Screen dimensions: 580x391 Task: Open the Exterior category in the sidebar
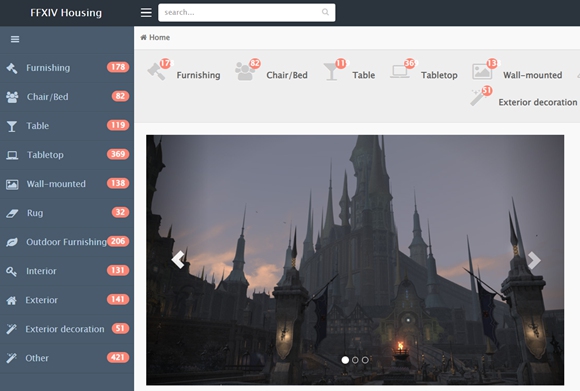tap(67, 300)
